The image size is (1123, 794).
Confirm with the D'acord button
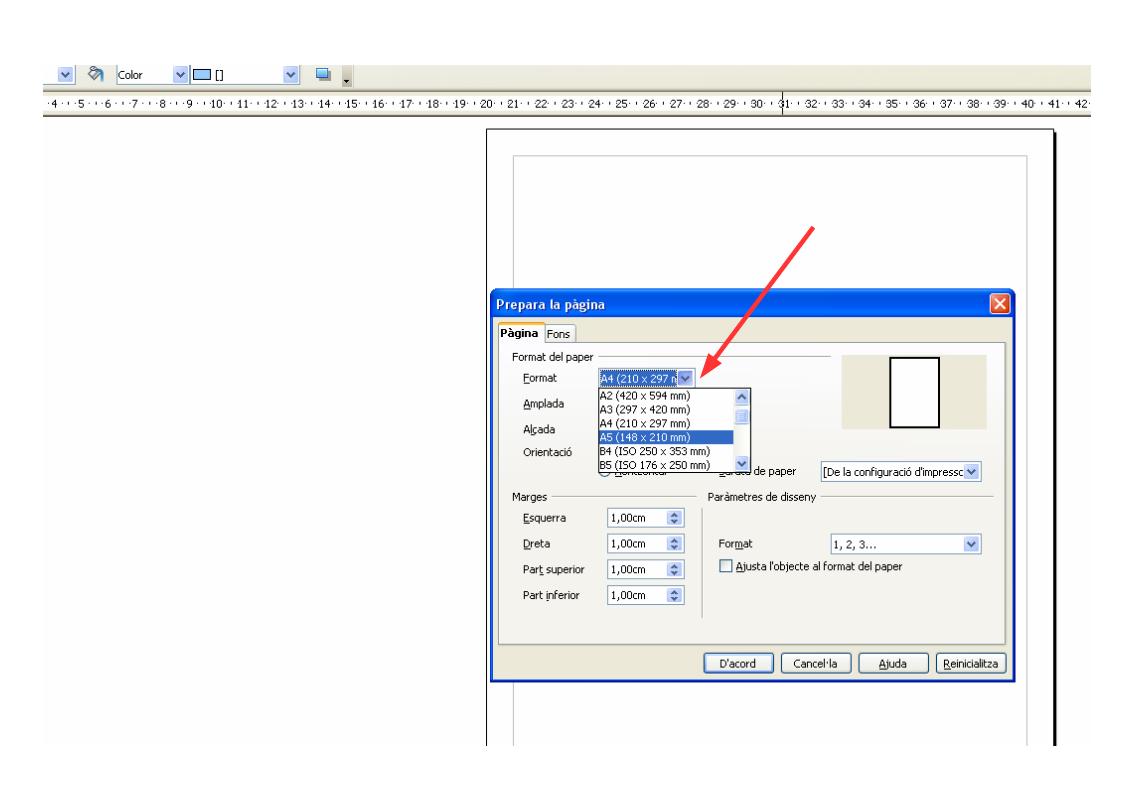click(738, 664)
